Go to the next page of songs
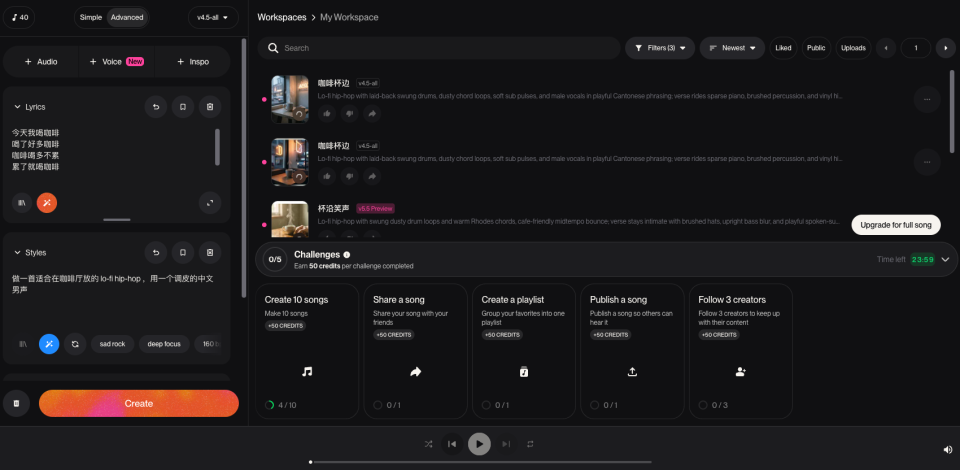 [946, 48]
